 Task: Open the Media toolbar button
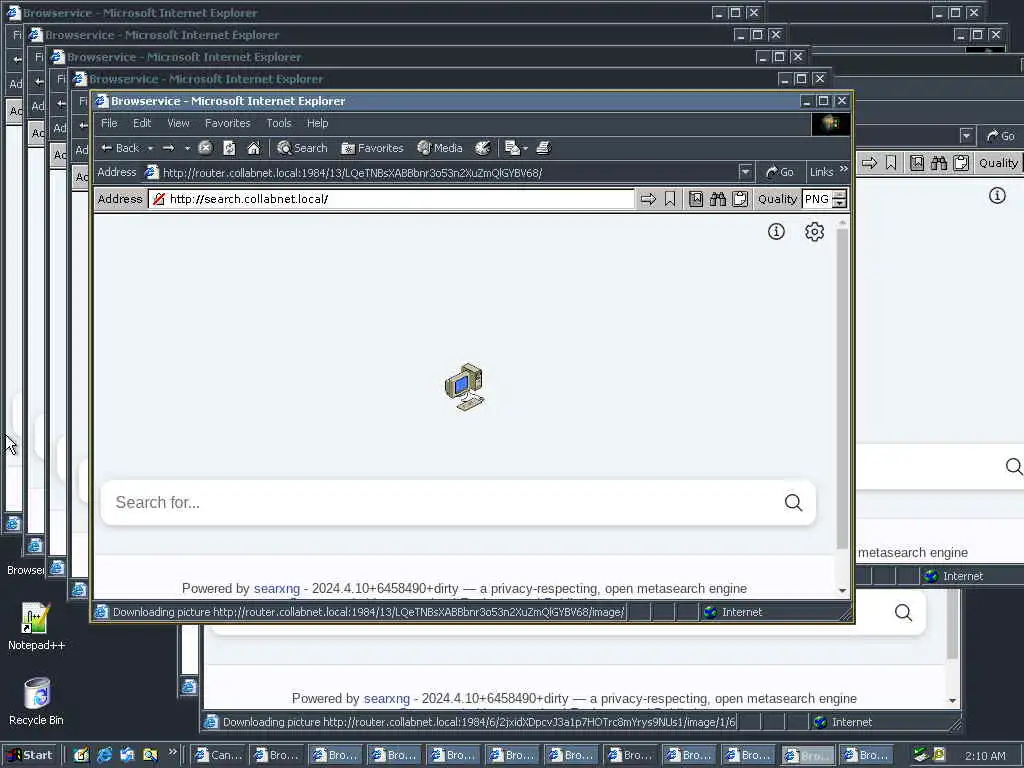point(440,148)
